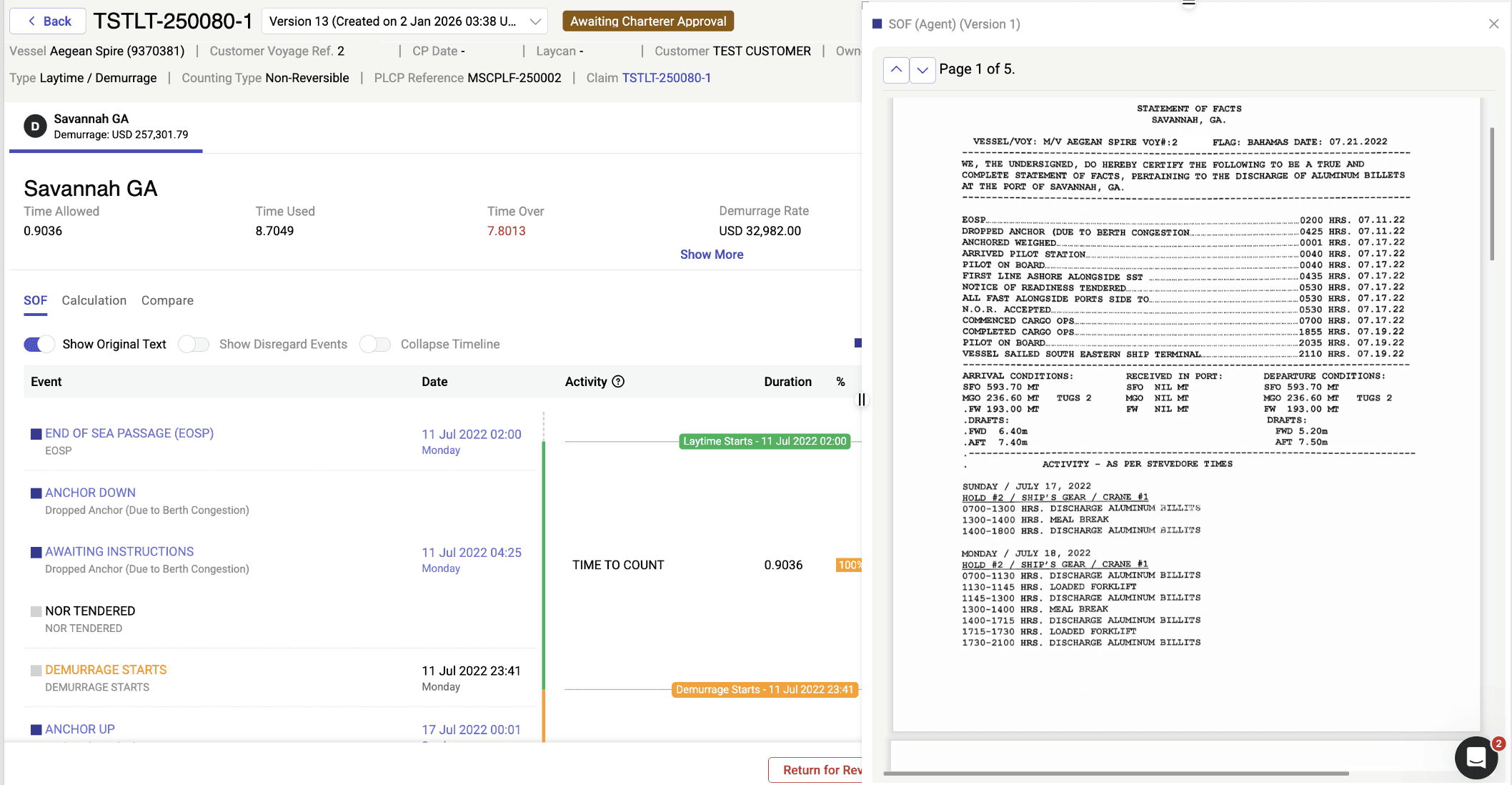Open claim link TSTLT-250080-1
Viewport: 1512px width, 785px height.
click(666, 78)
